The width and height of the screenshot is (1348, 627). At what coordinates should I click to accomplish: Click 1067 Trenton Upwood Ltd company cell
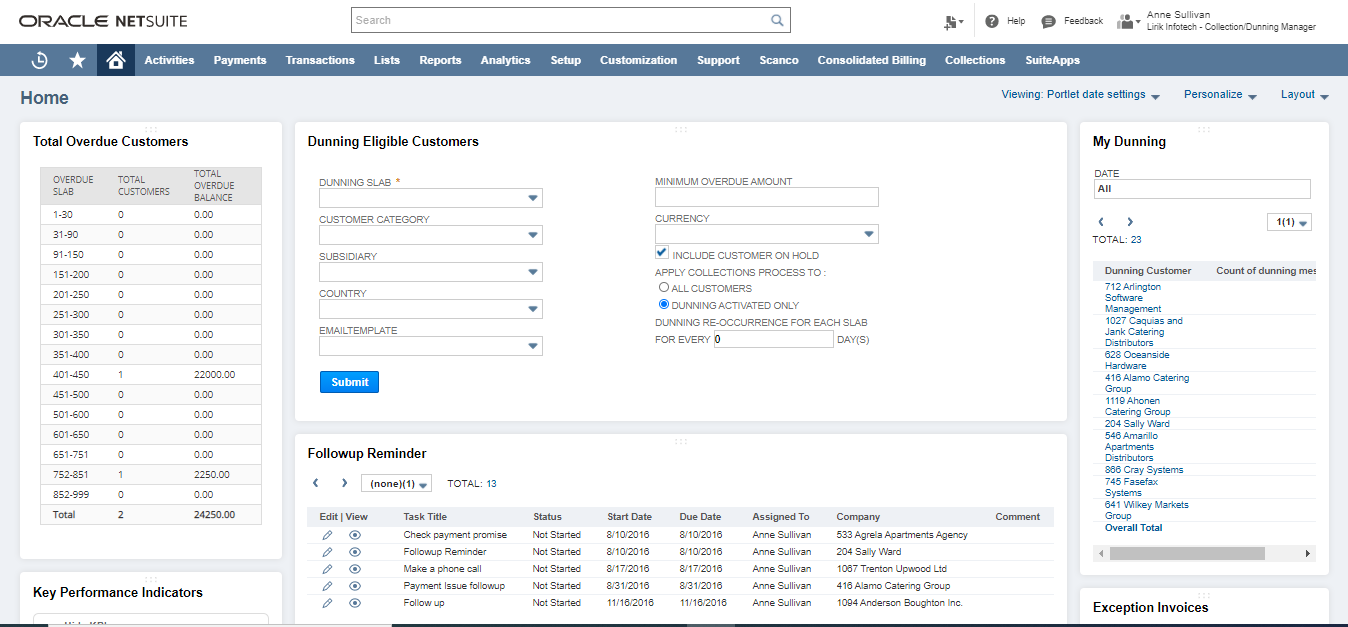coord(892,569)
